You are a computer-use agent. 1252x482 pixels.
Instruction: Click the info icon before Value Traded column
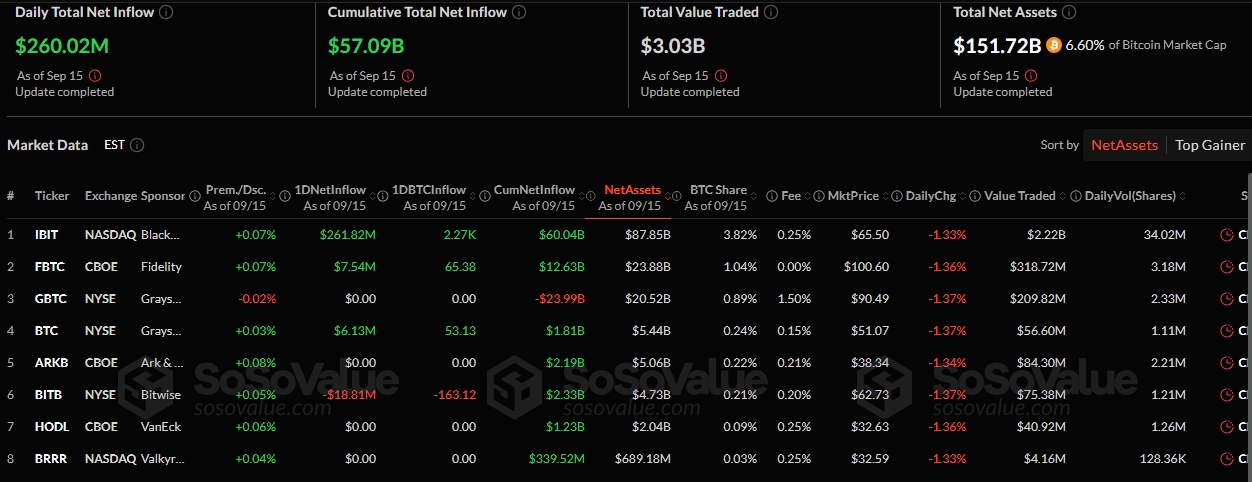[975, 196]
